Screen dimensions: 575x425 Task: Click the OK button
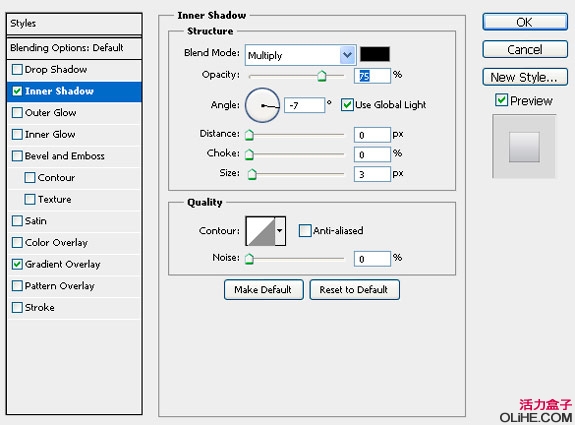point(525,22)
